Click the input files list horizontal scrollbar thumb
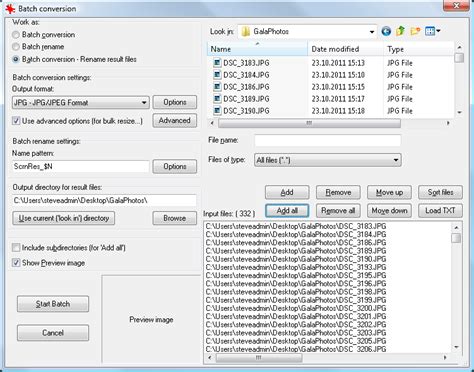This screenshot has height=372, width=474. [259, 358]
